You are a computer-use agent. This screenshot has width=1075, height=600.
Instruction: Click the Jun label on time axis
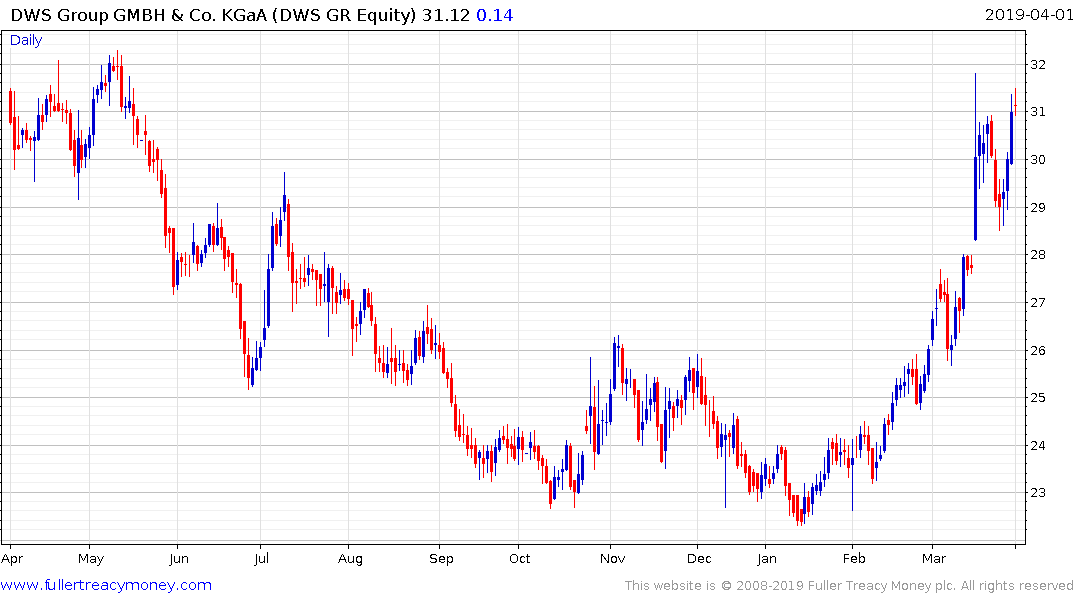178,559
